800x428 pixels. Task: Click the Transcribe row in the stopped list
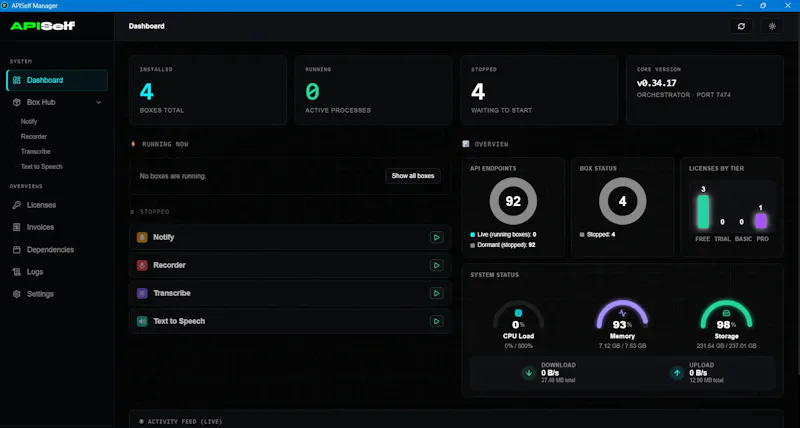click(x=290, y=293)
